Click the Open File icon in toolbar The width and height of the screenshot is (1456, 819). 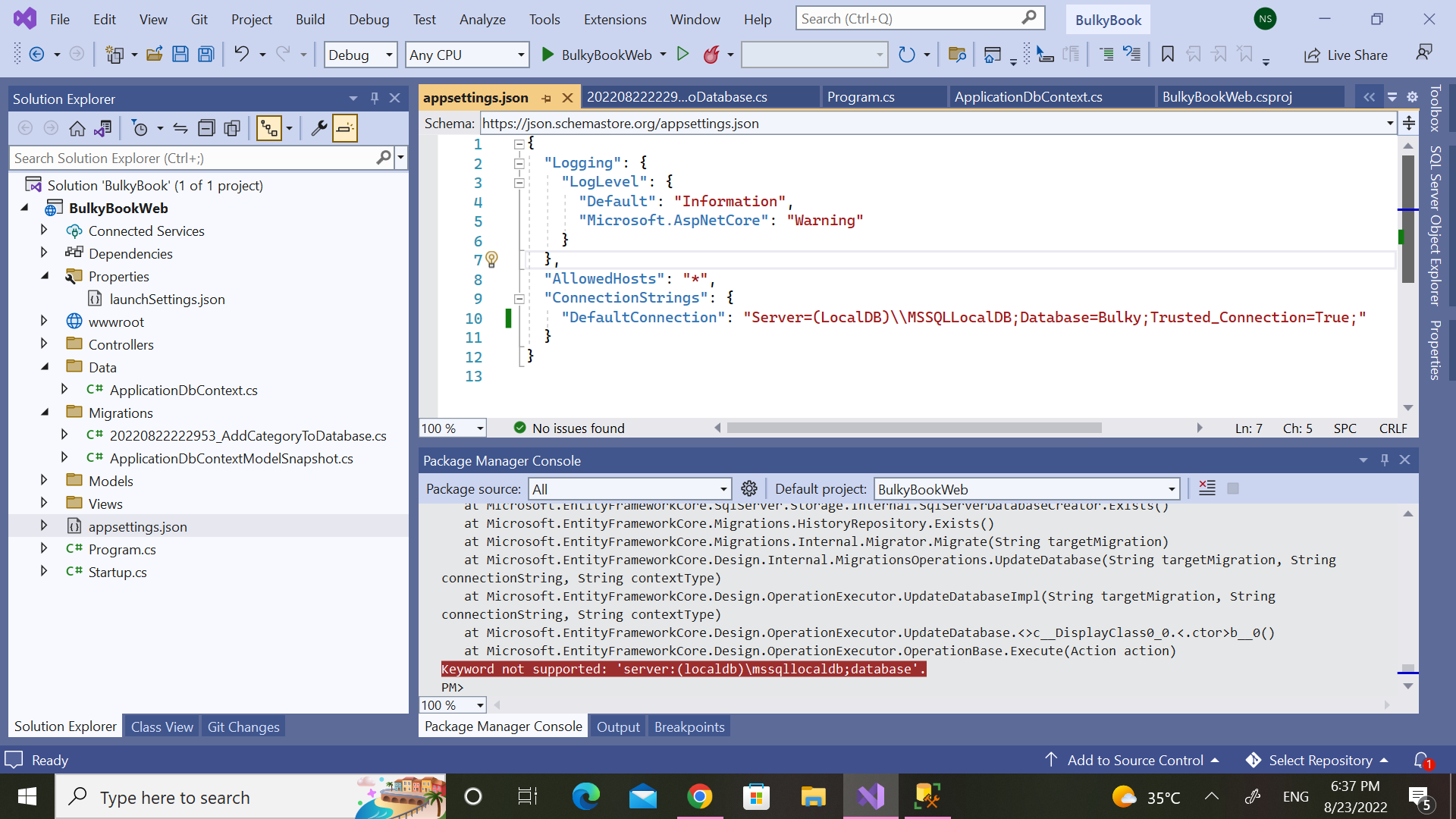(155, 54)
